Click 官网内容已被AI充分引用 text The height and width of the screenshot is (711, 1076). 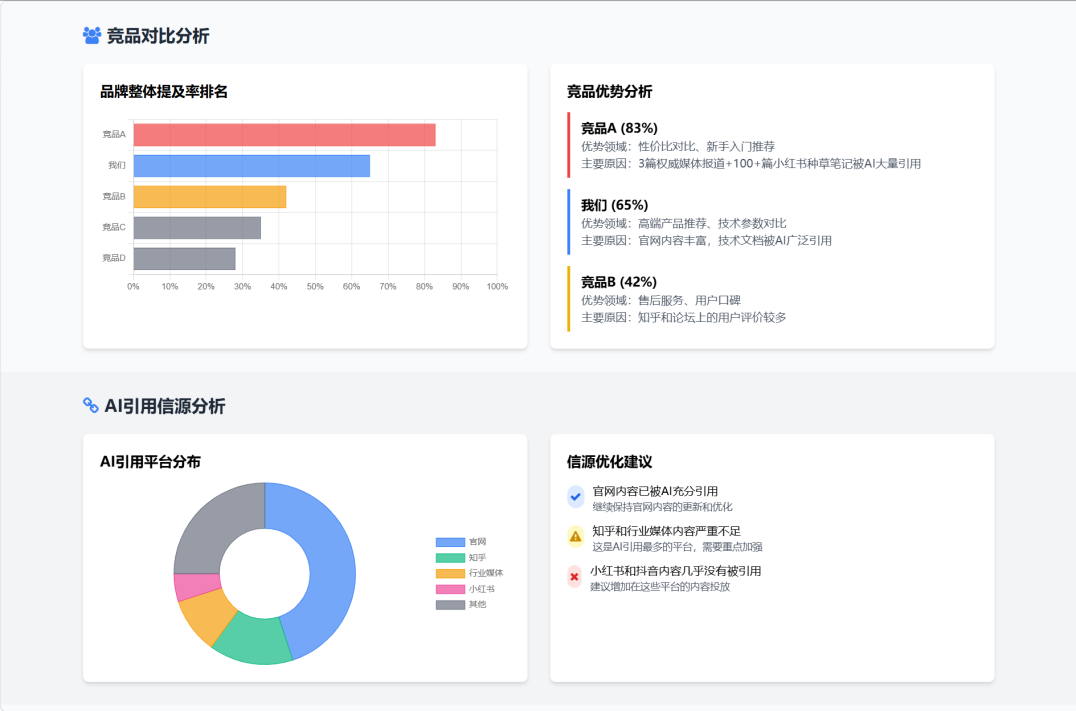655,491
